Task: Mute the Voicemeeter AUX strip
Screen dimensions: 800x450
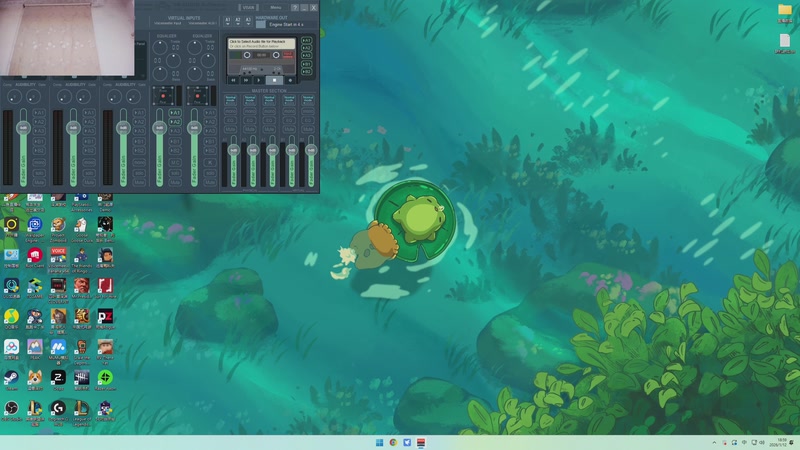Action: (210, 182)
